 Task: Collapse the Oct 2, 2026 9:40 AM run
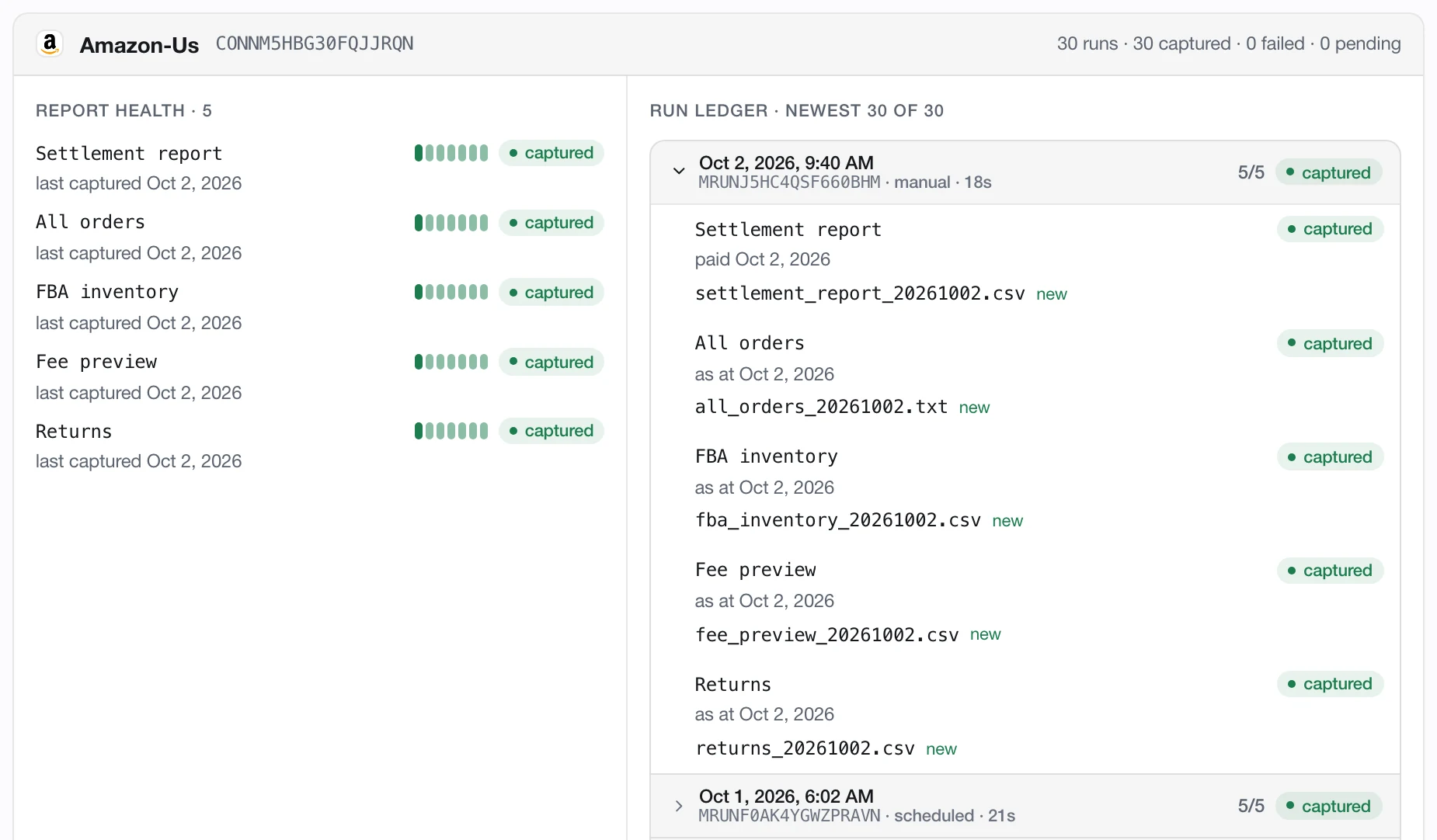pyautogui.click(x=679, y=172)
